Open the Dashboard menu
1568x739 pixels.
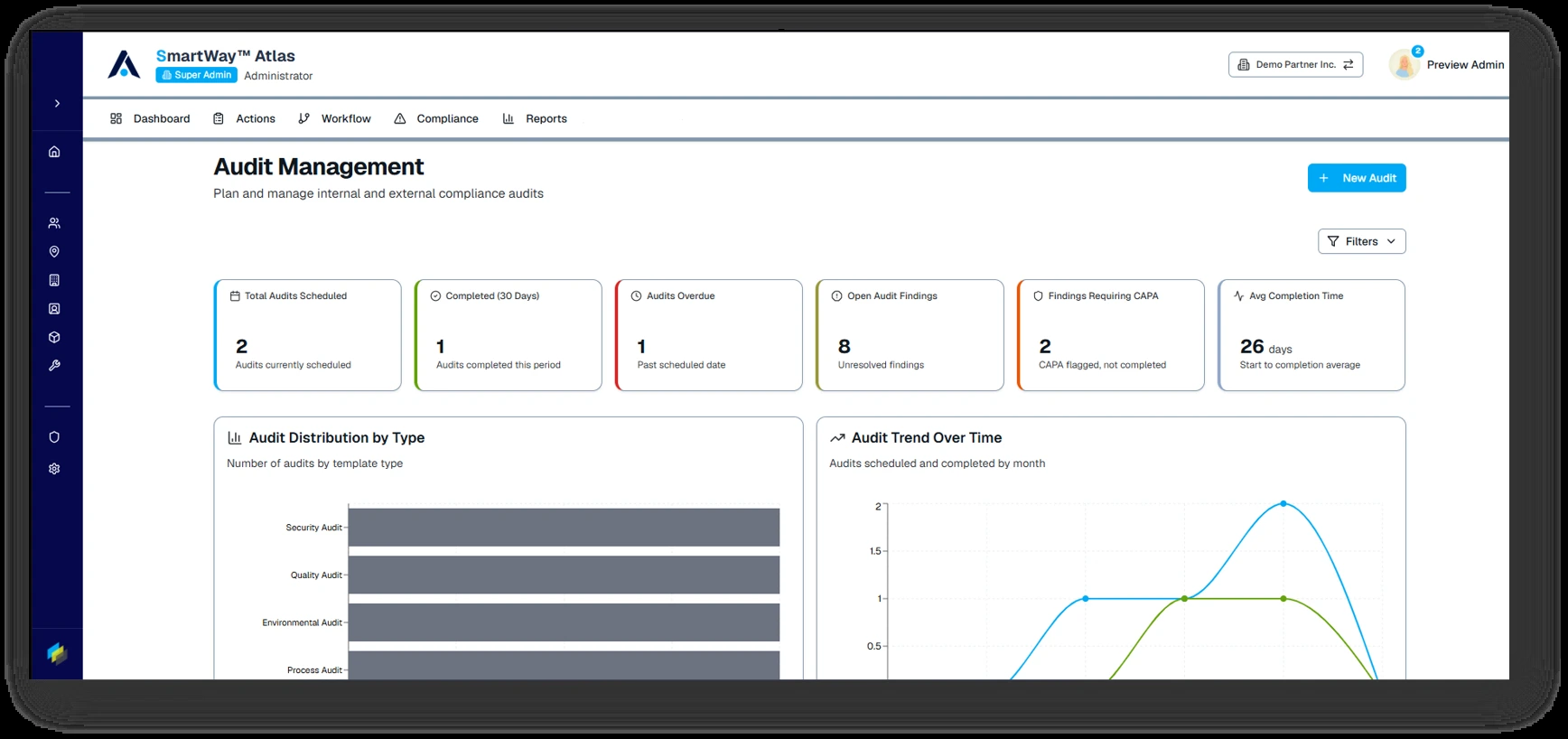point(150,118)
